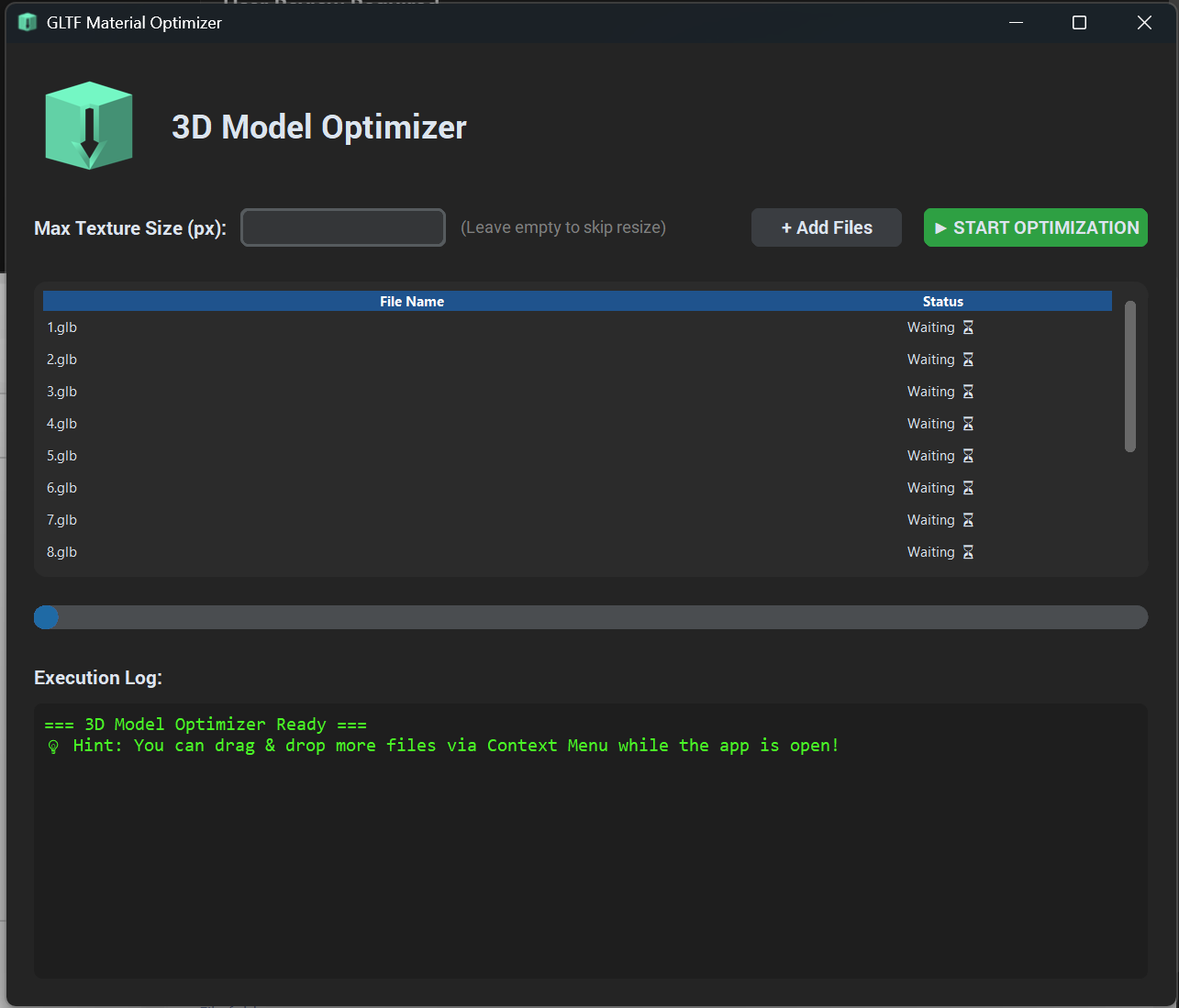Click the hourglass icon beside 1.glb
Screen dimensions: 1179x1008
pyautogui.click(x=968, y=327)
